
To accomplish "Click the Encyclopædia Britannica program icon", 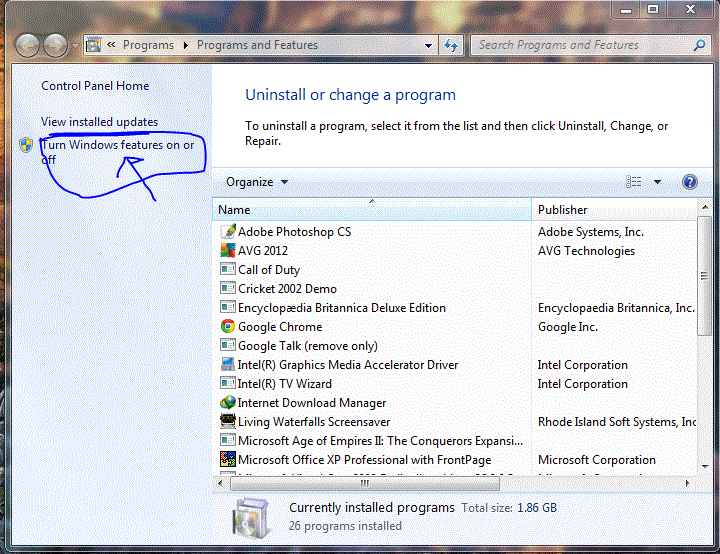I will tap(228, 307).
